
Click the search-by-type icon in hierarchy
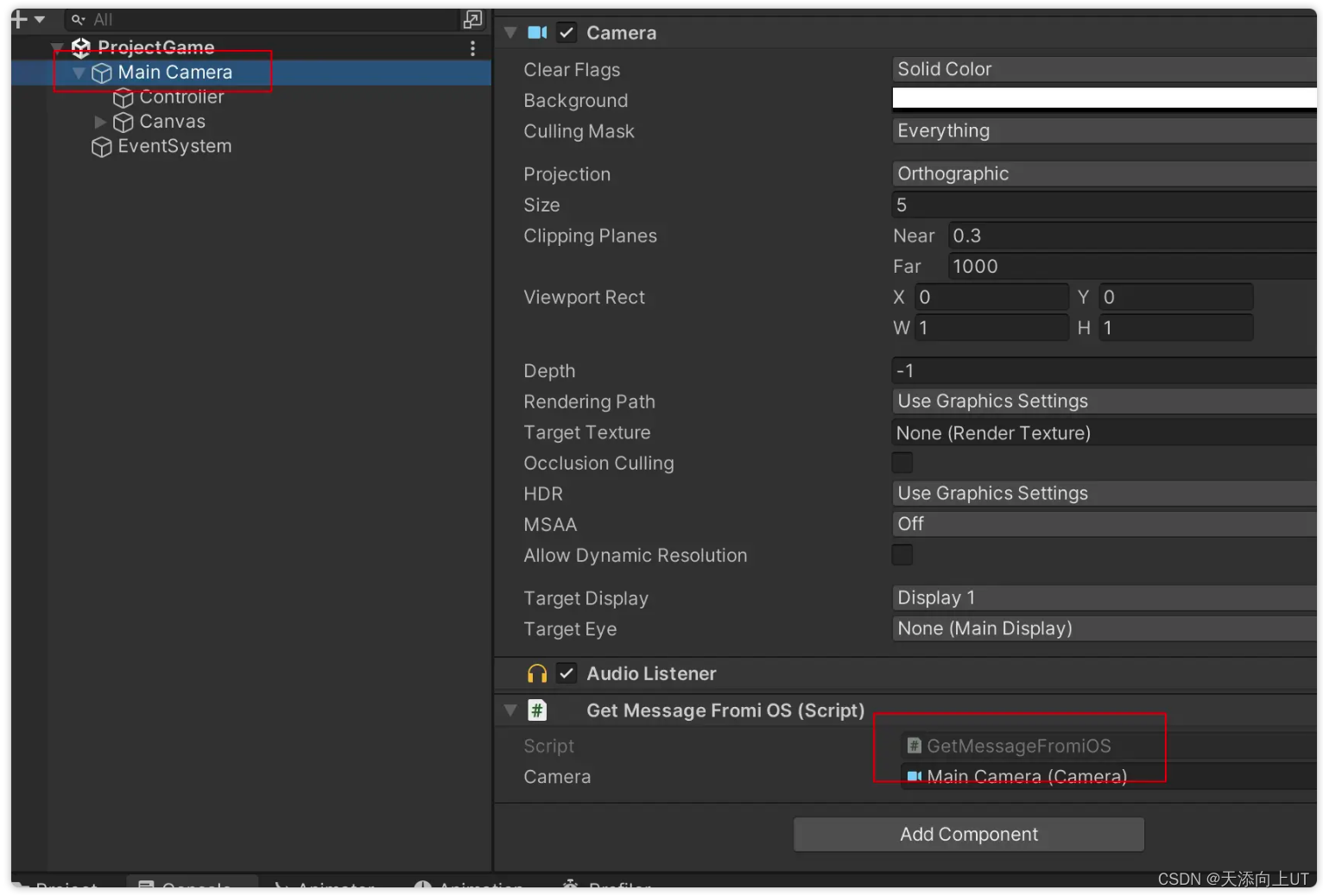pyautogui.click(x=472, y=19)
